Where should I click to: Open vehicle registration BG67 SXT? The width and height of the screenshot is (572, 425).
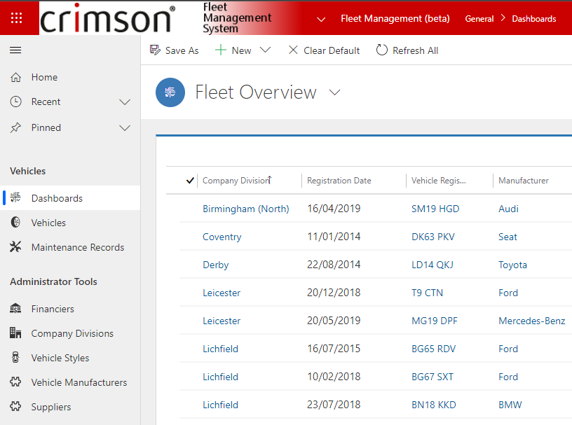(432, 377)
